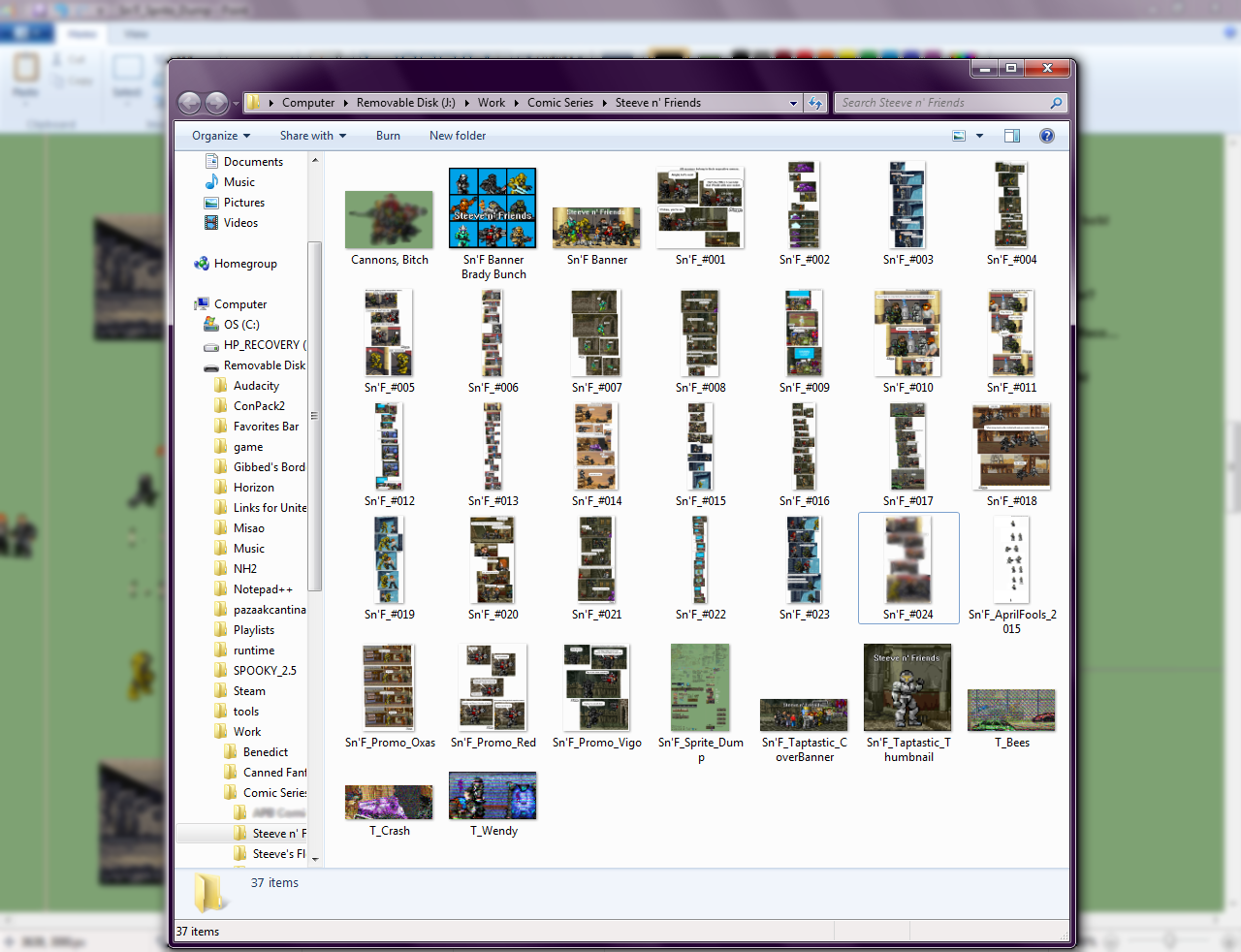The image size is (1241, 952).
Task: Click Computer in the address breadcrumb
Action: tap(308, 103)
